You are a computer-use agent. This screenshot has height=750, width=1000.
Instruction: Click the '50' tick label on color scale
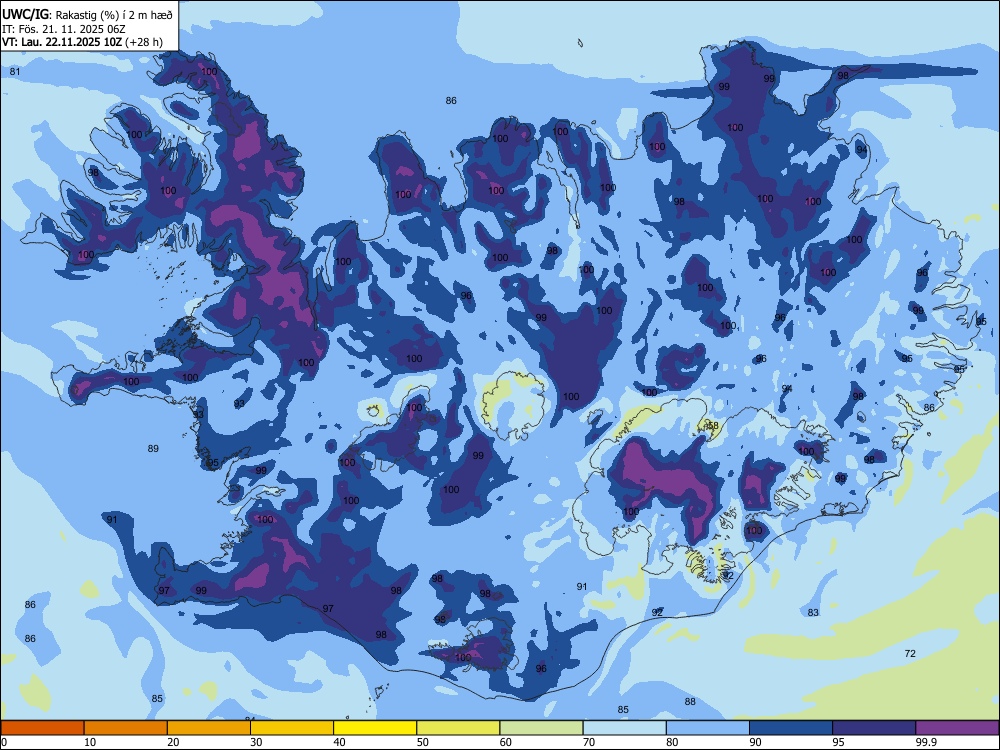pyautogui.click(x=423, y=742)
